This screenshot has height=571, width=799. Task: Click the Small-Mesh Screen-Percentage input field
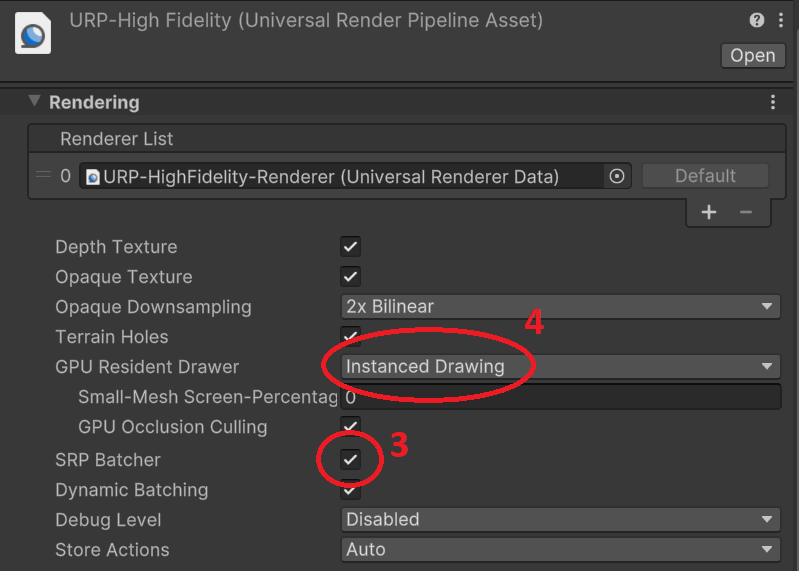pyautogui.click(x=561, y=397)
